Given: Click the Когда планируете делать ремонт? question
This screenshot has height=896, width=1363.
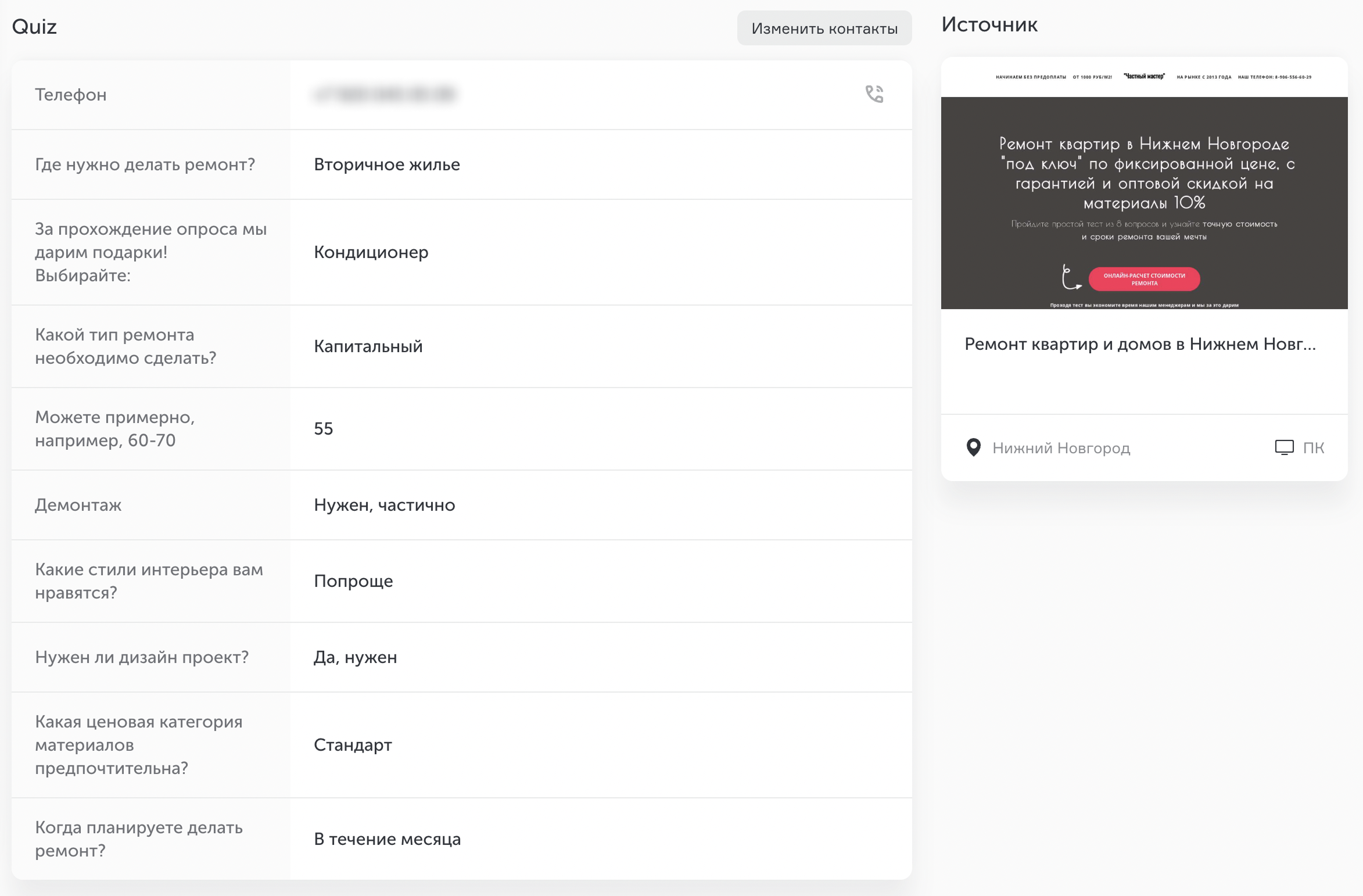Looking at the screenshot, I should (139, 839).
